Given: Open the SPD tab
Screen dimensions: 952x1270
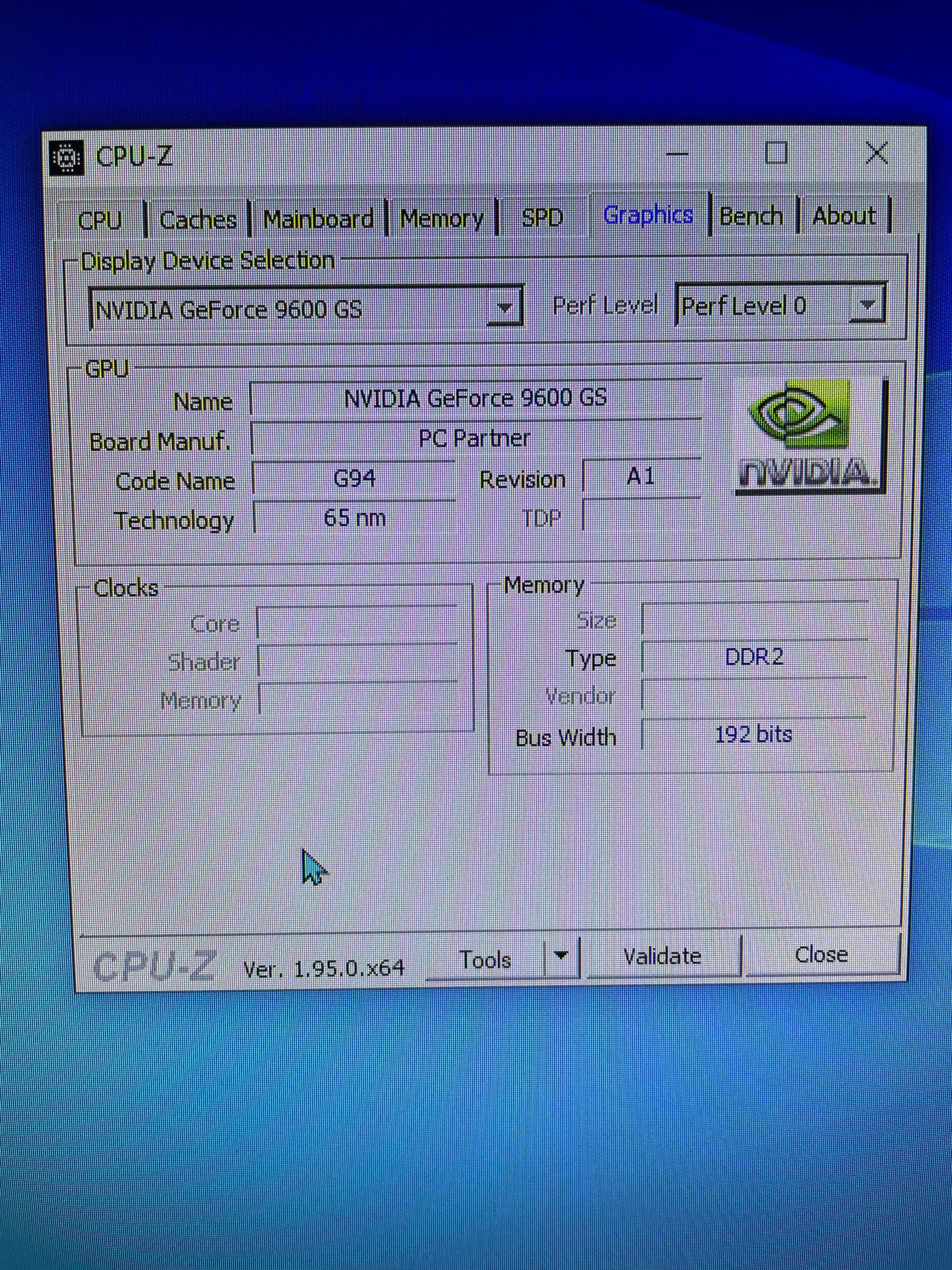Looking at the screenshot, I should click(542, 218).
